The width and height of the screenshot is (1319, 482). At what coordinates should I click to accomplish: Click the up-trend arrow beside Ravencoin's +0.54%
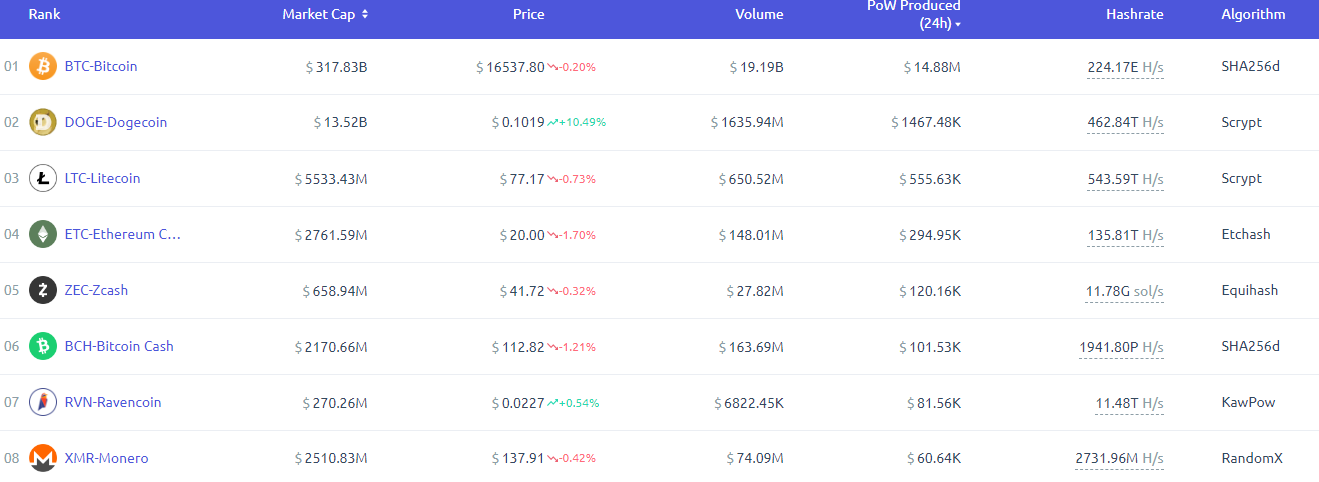[553, 403]
